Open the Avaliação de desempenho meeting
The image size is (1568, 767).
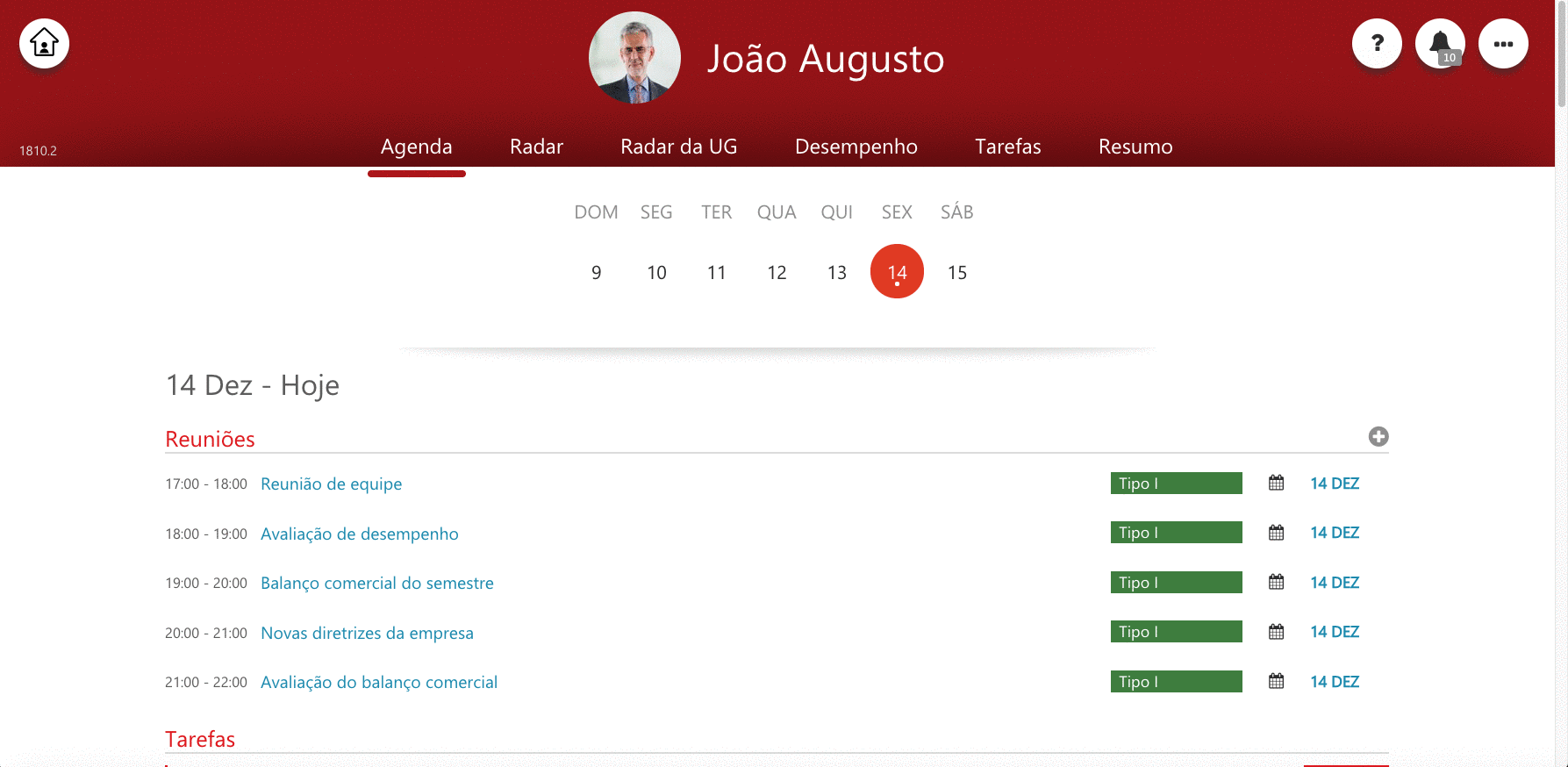[360, 534]
